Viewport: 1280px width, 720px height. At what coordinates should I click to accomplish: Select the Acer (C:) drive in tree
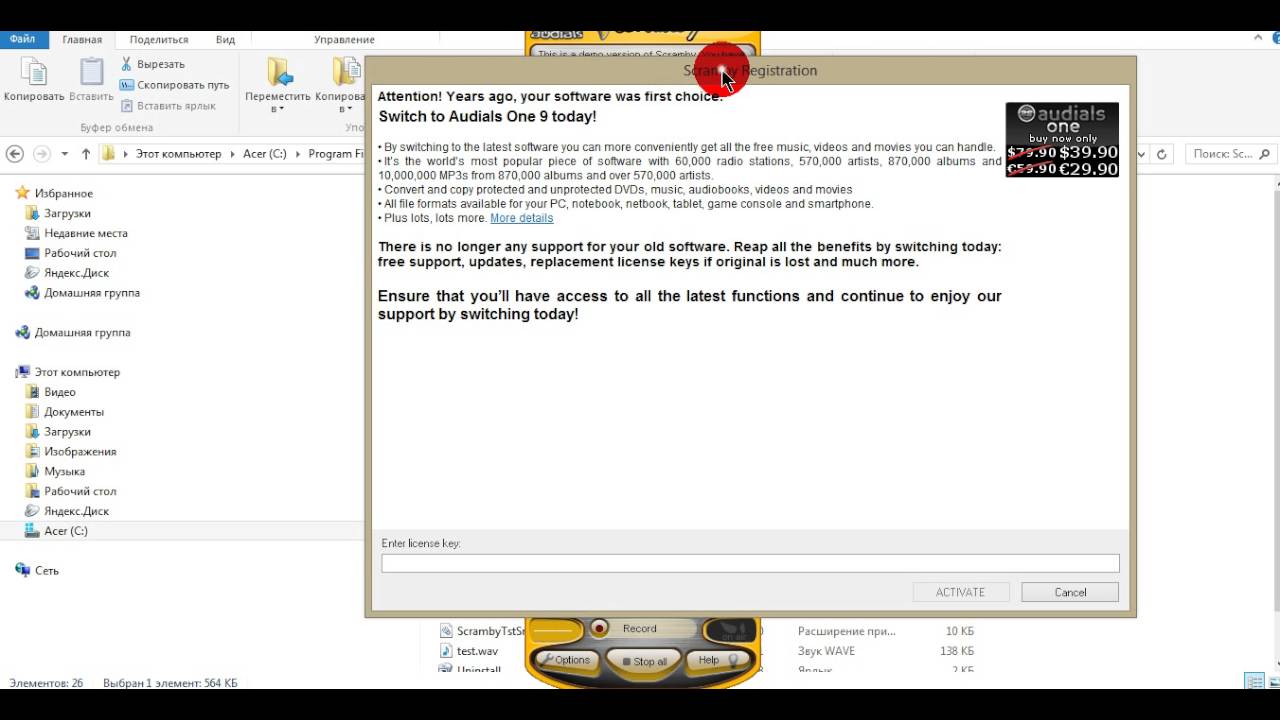tap(66, 531)
